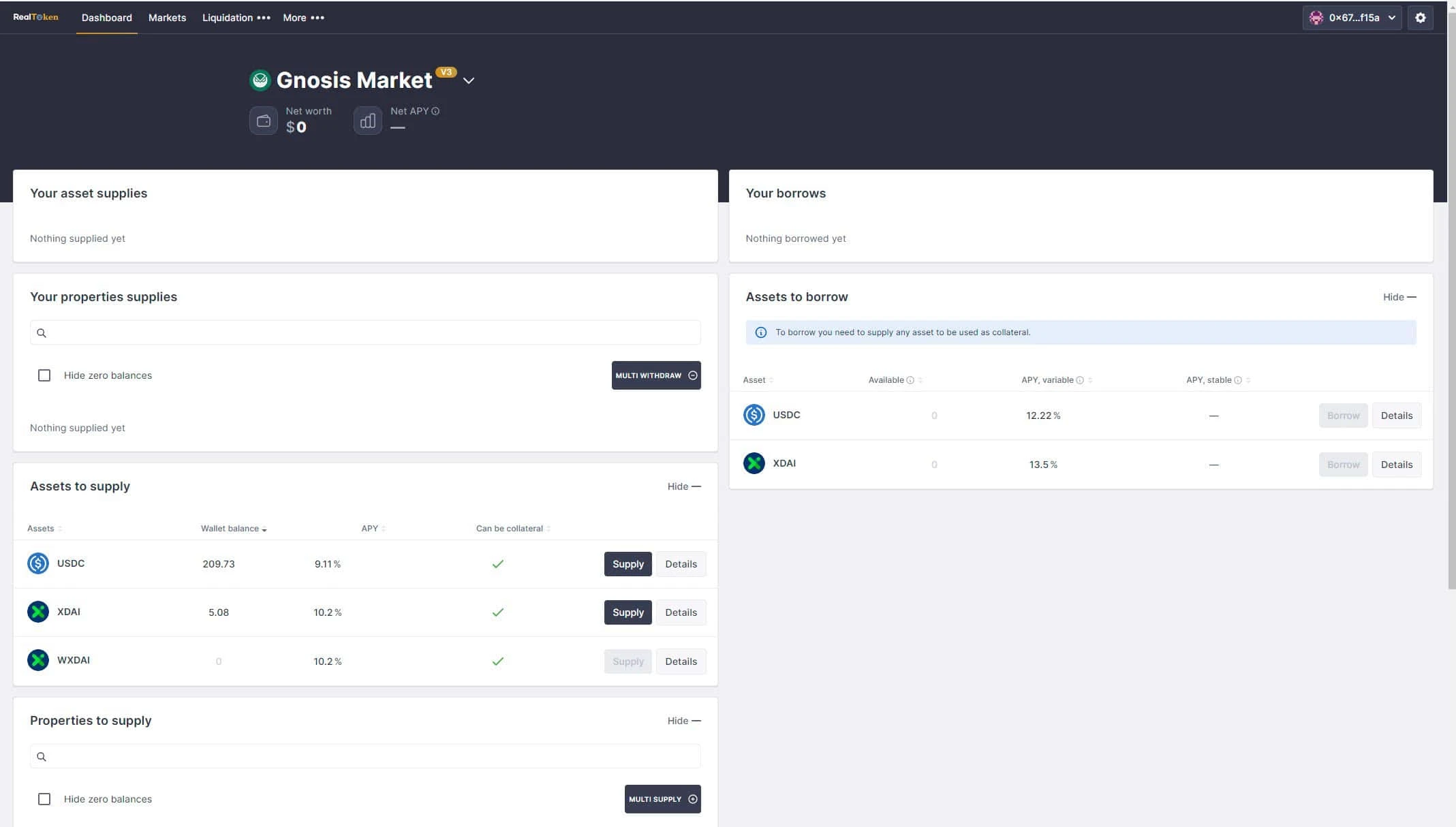Click the XDAI token icon in Assets to borrow

754,463
